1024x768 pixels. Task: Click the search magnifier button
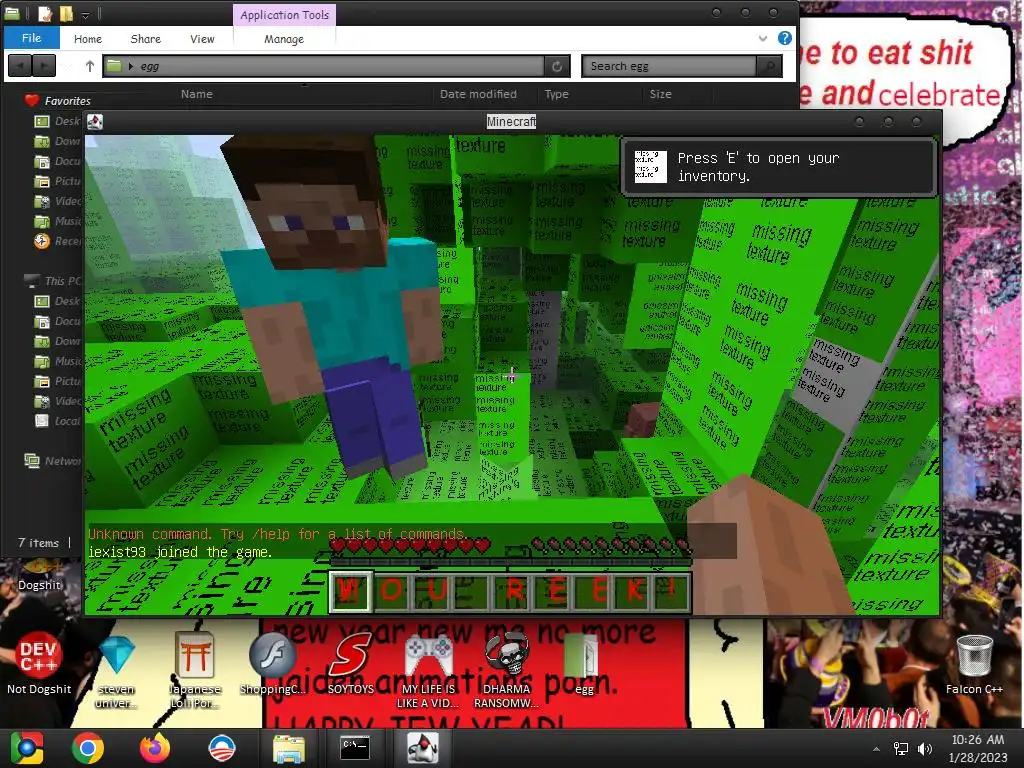[769, 66]
